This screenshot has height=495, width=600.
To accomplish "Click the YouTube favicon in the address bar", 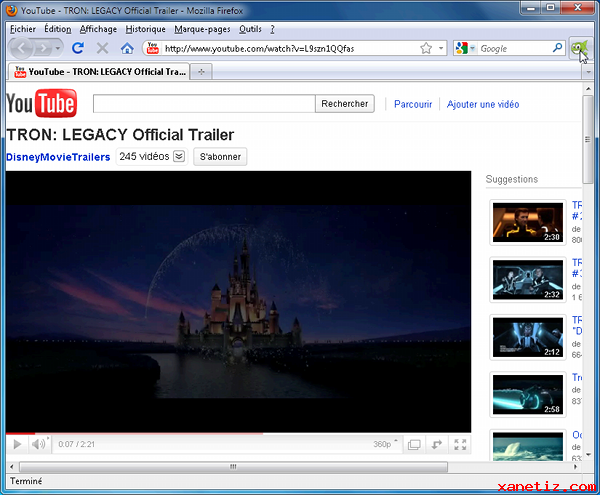I will coord(153,48).
